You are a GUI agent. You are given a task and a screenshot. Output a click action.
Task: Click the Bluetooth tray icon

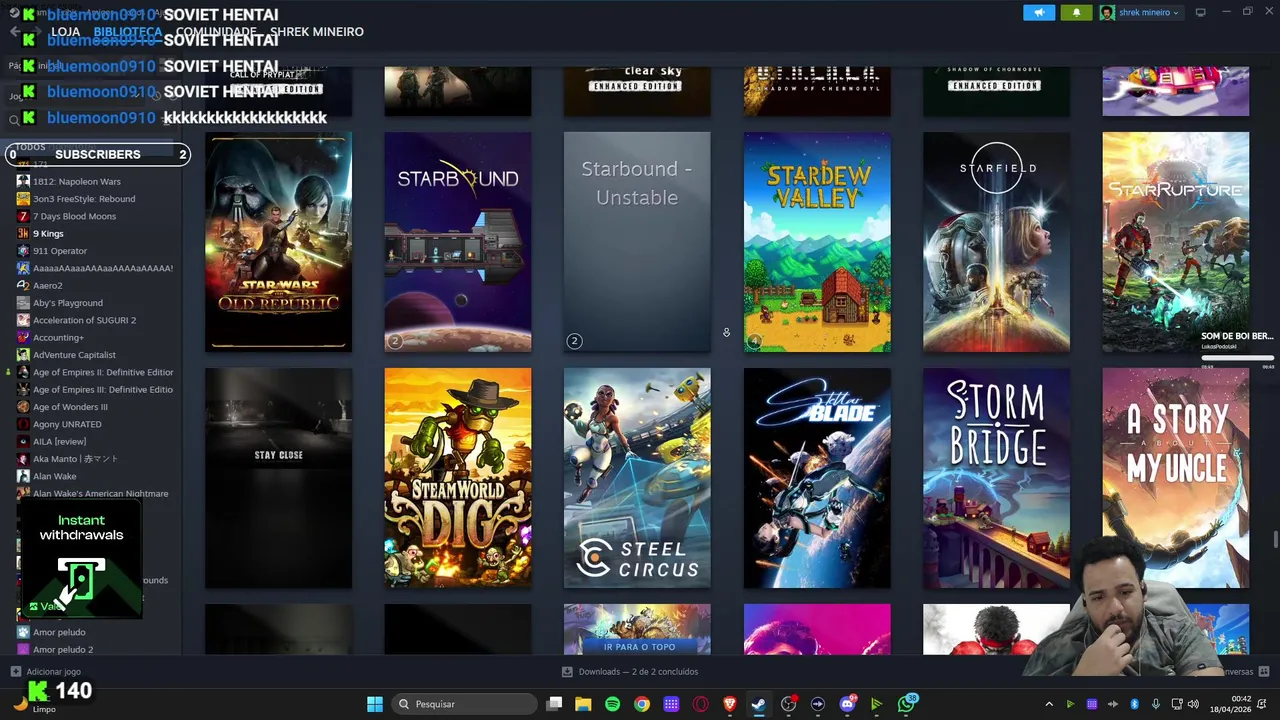1134,704
